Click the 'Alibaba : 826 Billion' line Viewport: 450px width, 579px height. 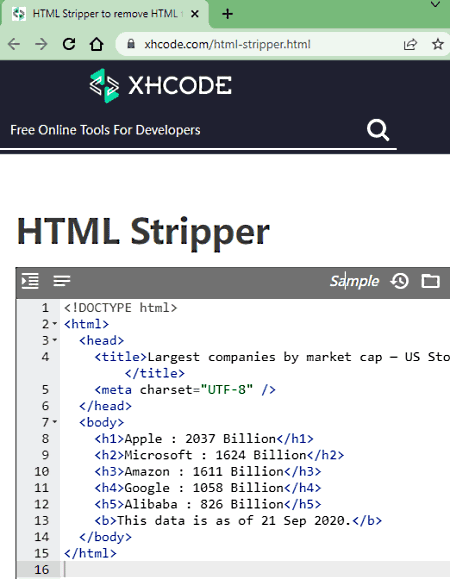click(208, 504)
